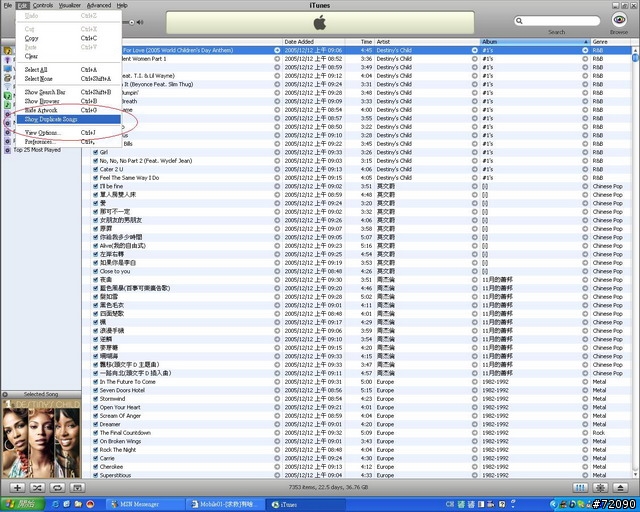Select the Radio antenna icon in sidebar
The image size is (640, 512).
7,87
